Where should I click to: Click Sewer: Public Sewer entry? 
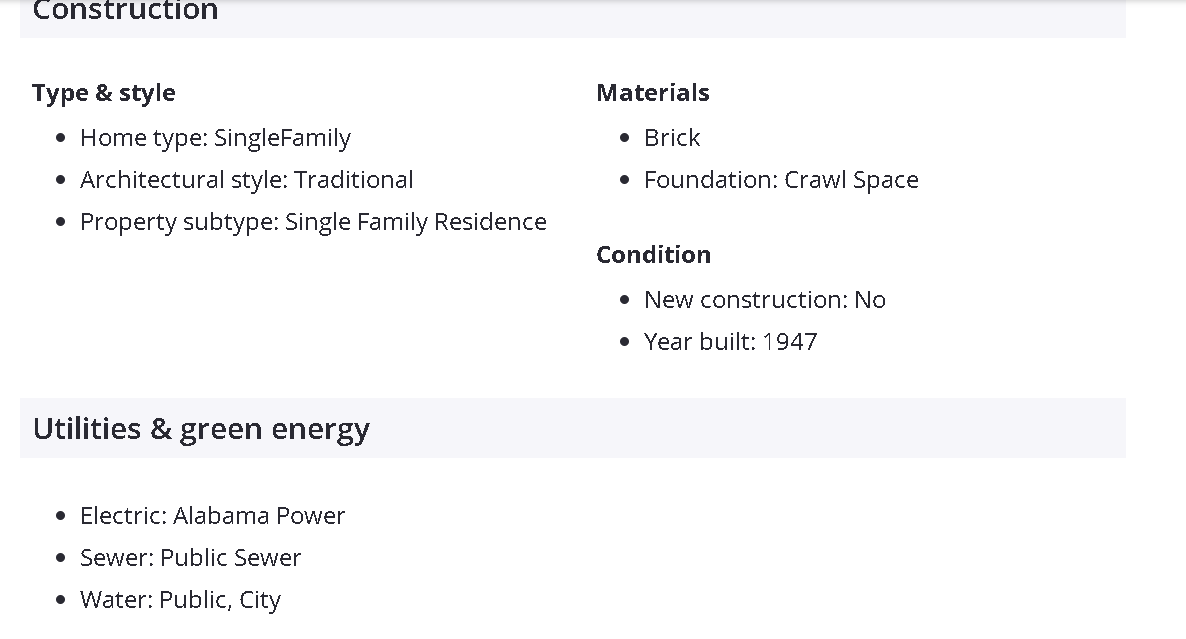pyautogui.click(x=190, y=558)
